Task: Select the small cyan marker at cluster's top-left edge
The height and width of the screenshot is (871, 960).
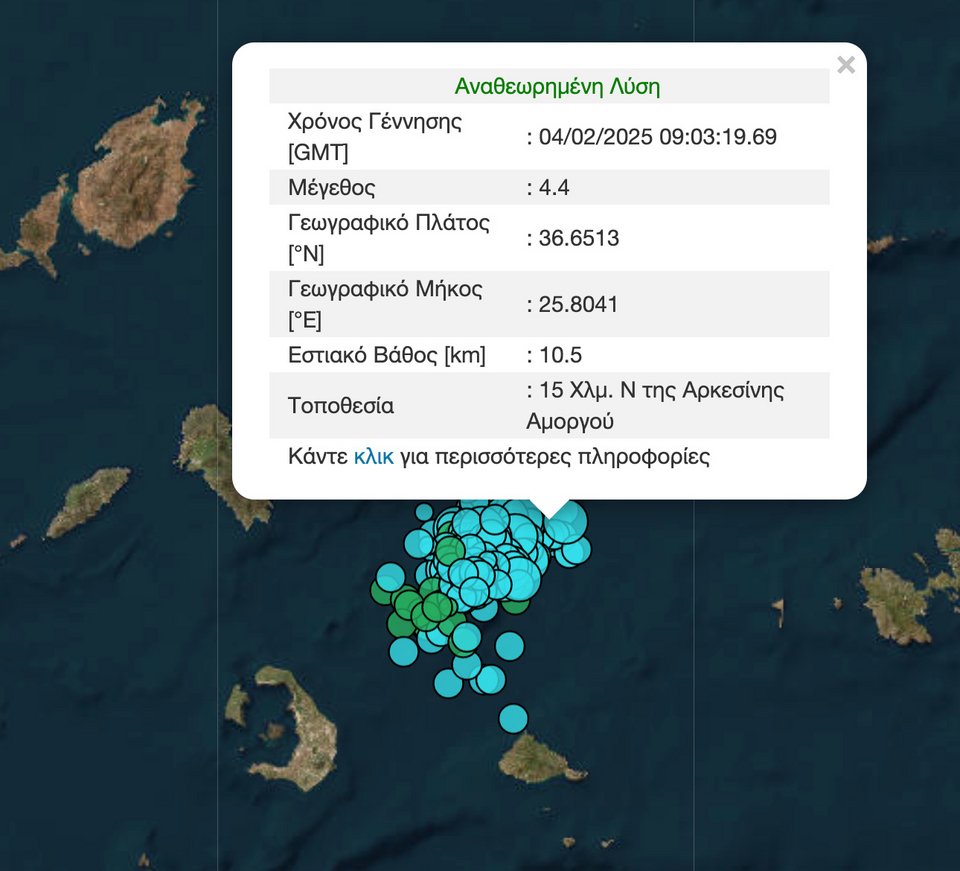Action: [424, 513]
